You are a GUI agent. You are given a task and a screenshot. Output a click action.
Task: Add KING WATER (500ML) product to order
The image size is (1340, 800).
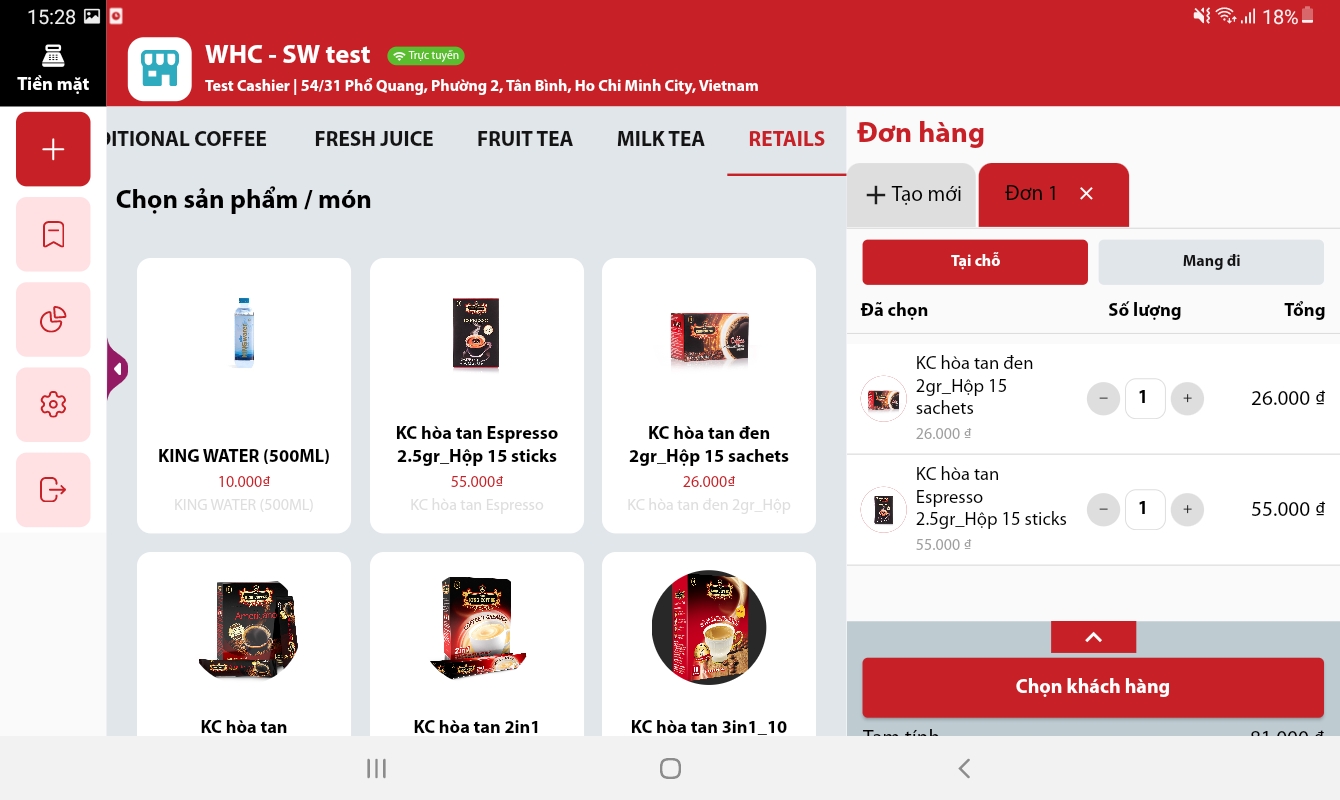(244, 396)
